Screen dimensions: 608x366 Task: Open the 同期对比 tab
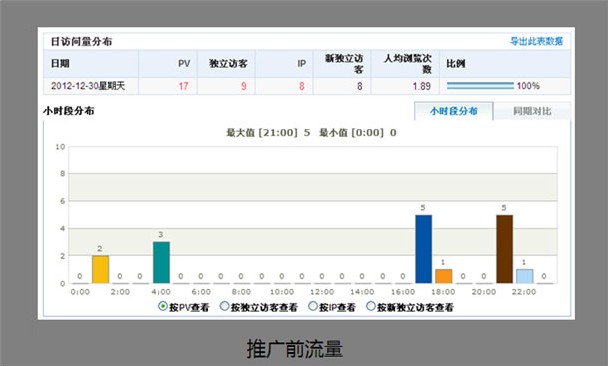pos(532,112)
